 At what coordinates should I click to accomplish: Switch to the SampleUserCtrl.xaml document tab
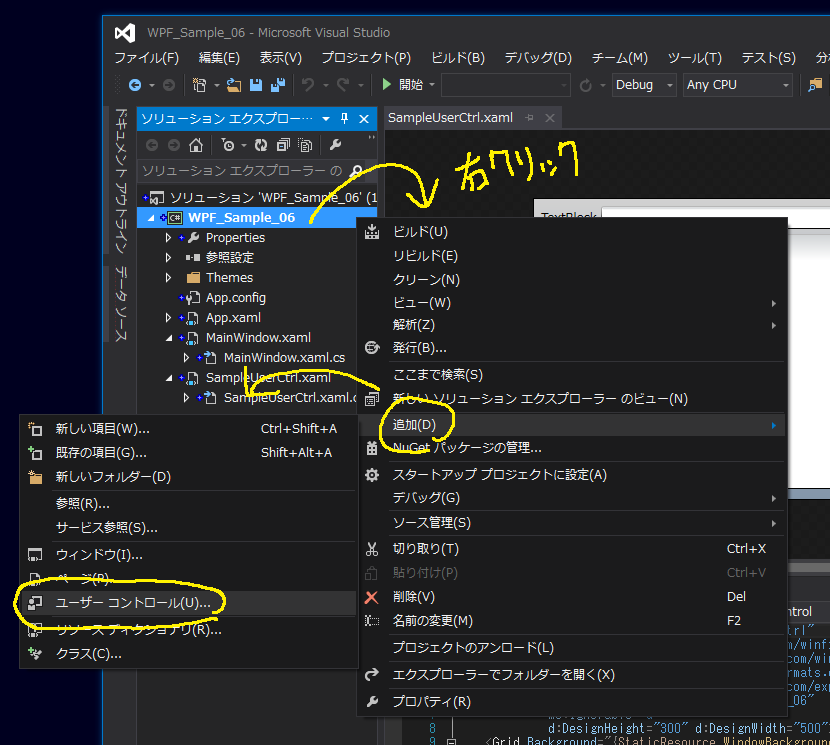(x=450, y=118)
